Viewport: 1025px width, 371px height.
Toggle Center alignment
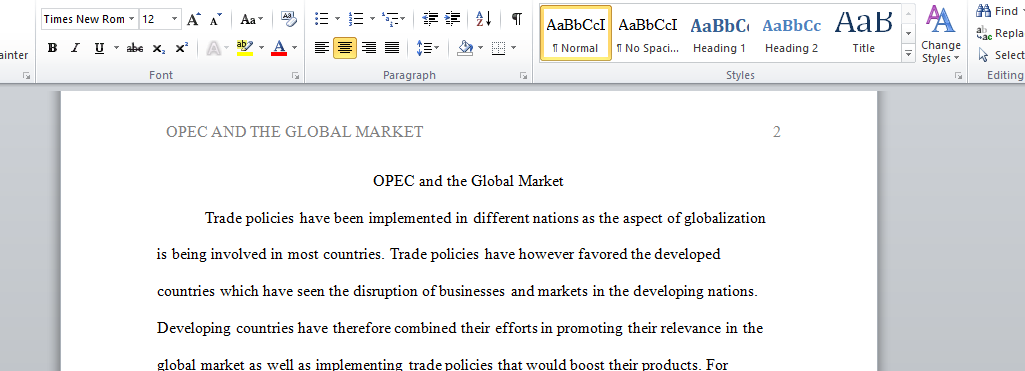point(345,48)
